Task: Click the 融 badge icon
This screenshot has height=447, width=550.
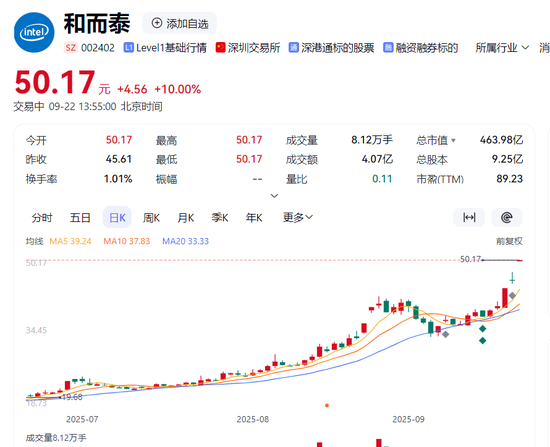Action: point(388,47)
